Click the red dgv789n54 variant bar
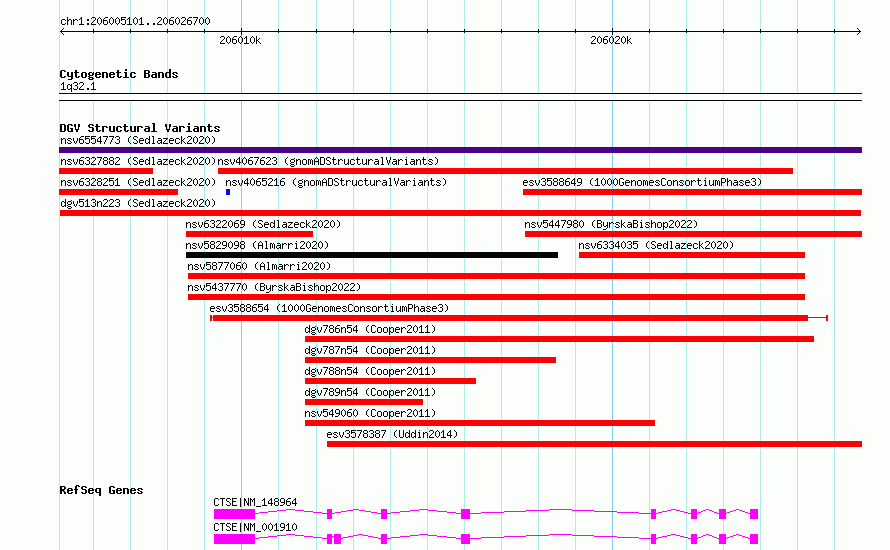Viewport: 890px width, 550px height. pyautogui.click(x=364, y=402)
